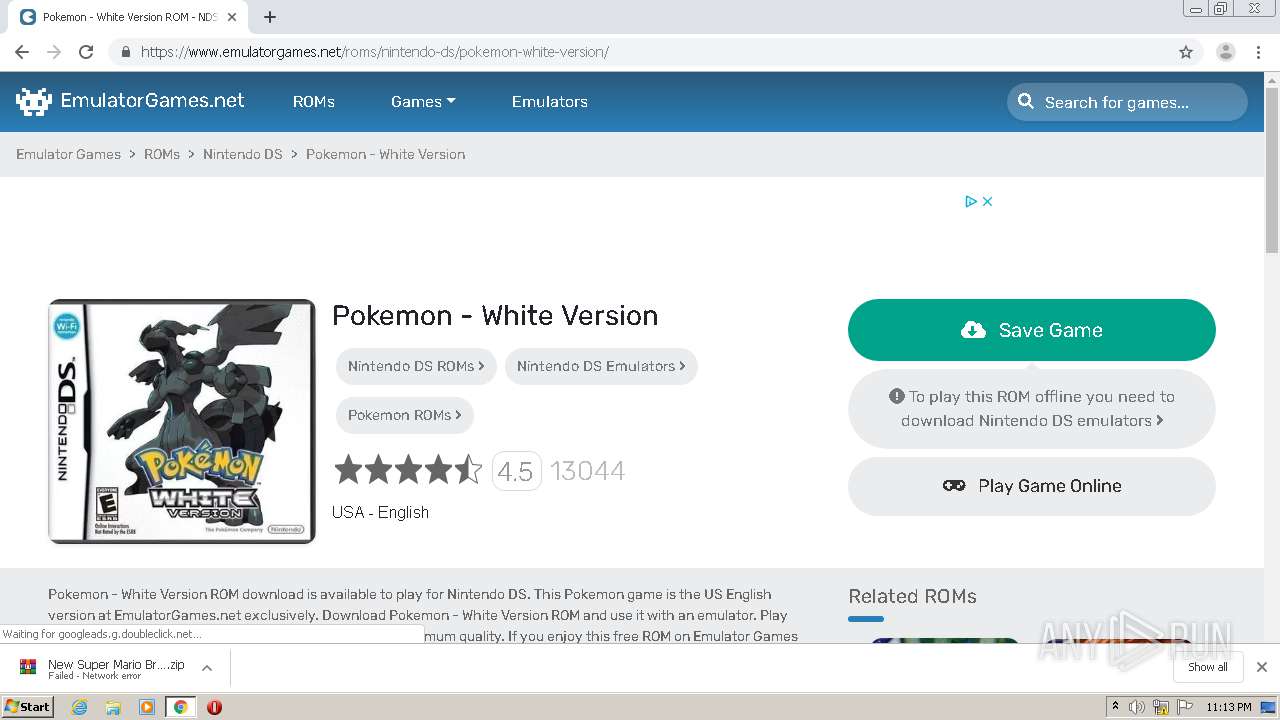
Task: Click the 4.5 rating score box
Action: [x=516, y=471]
